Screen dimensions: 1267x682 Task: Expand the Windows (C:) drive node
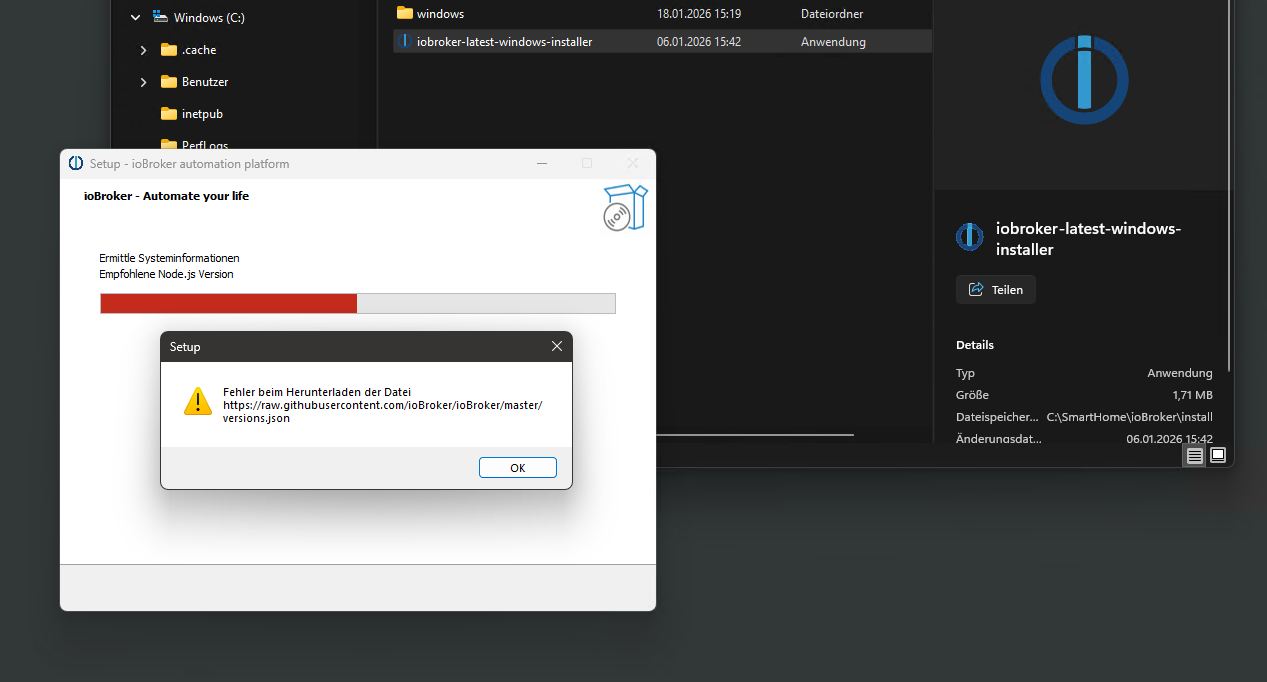[x=135, y=18]
